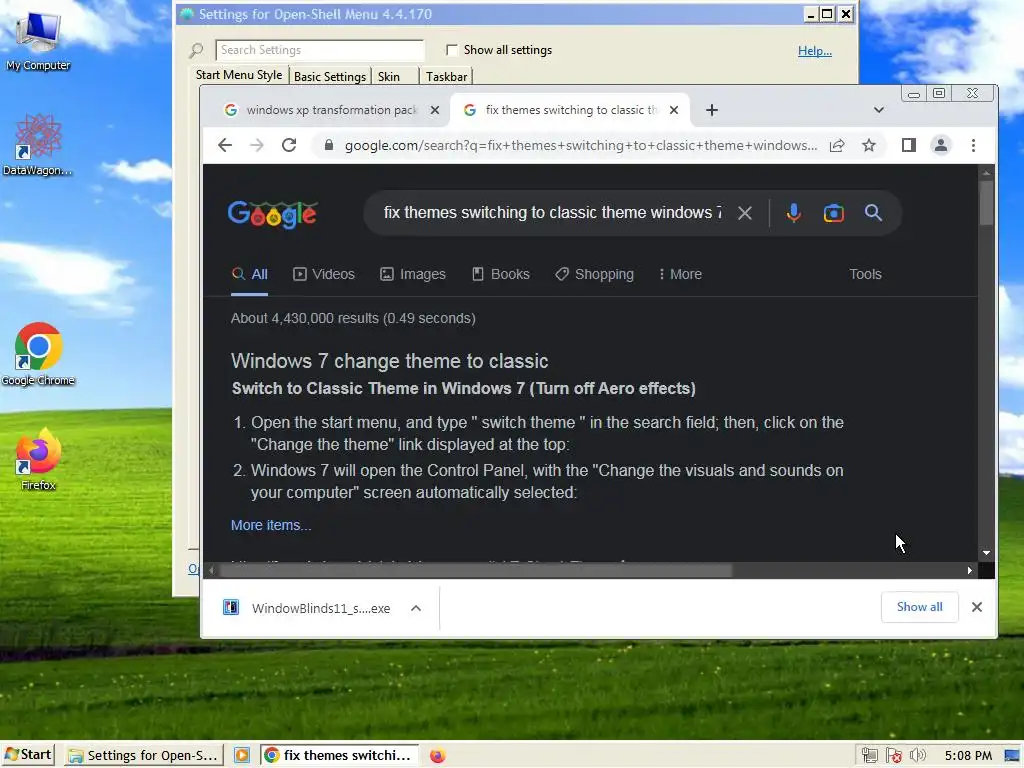Click the 'Show all' downloads button
This screenshot has width=1024, height=768.
point(920,607)
